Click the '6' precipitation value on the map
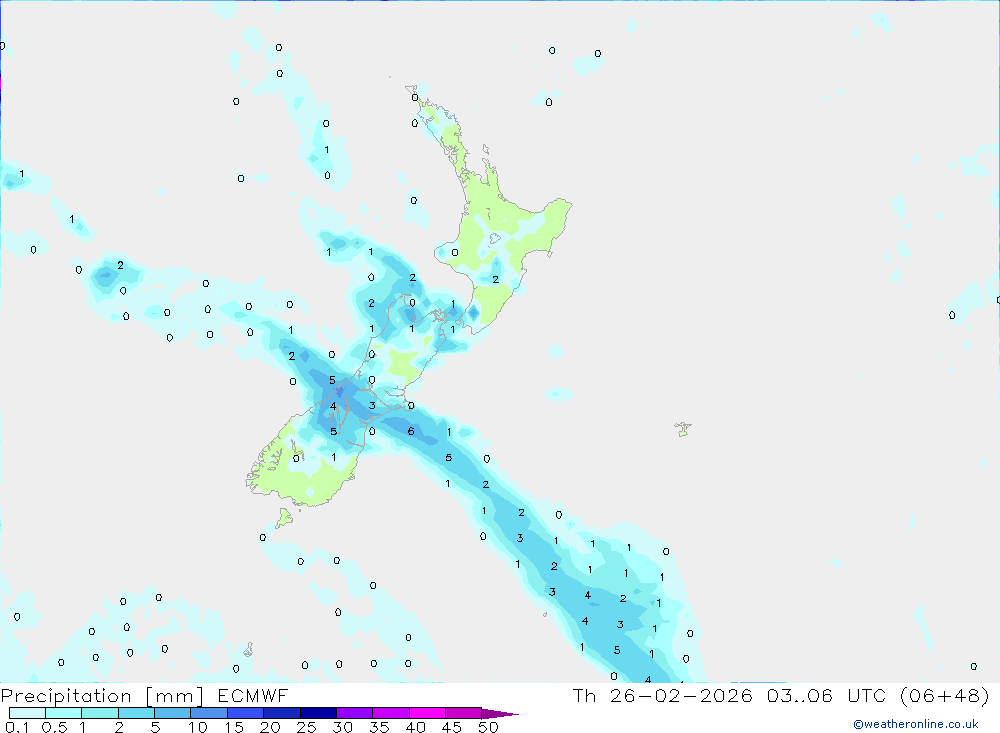1000x733 pixels. click(411, 431)
